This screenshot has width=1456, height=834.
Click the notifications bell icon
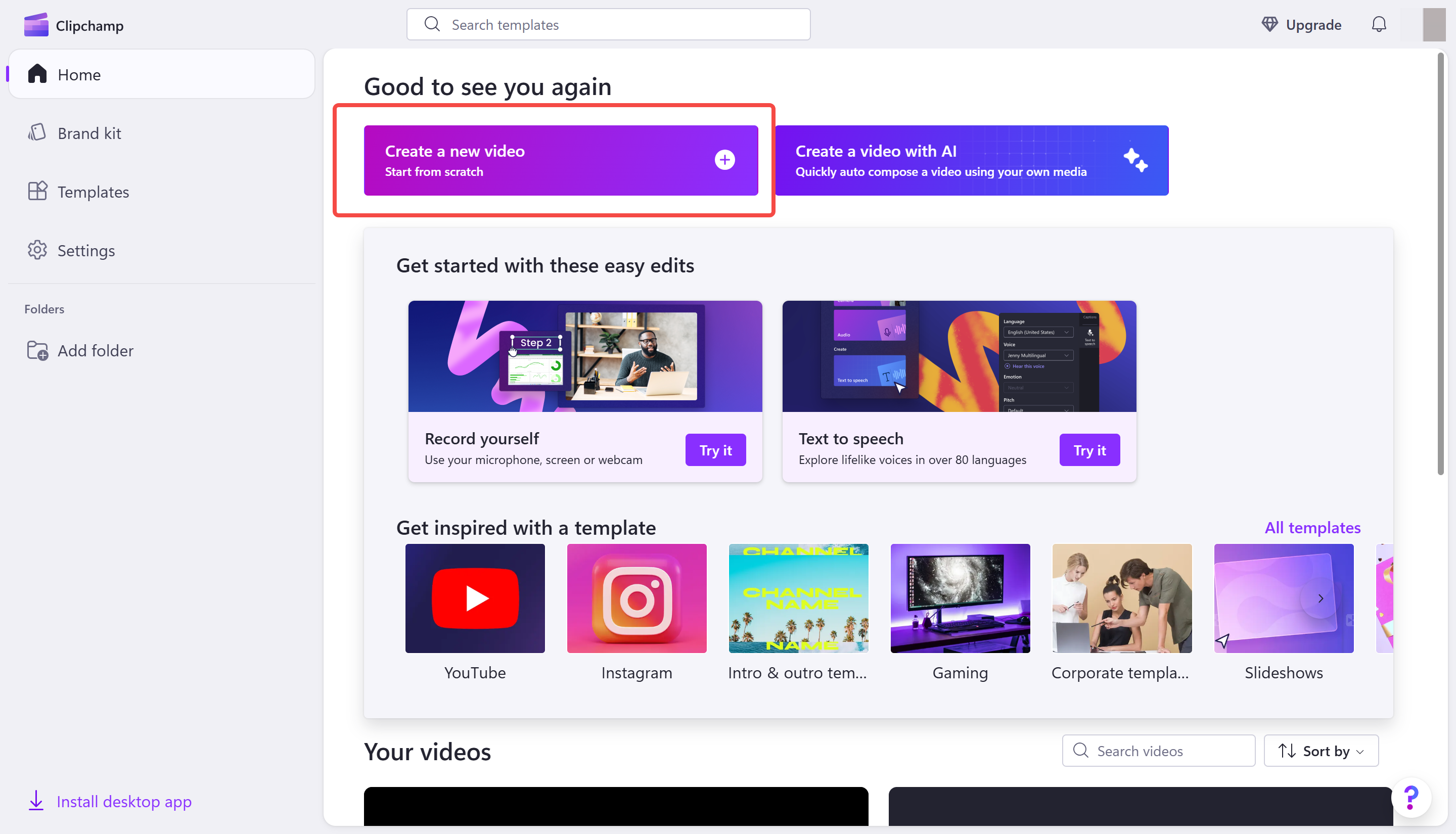click(x=1379, y=24)
